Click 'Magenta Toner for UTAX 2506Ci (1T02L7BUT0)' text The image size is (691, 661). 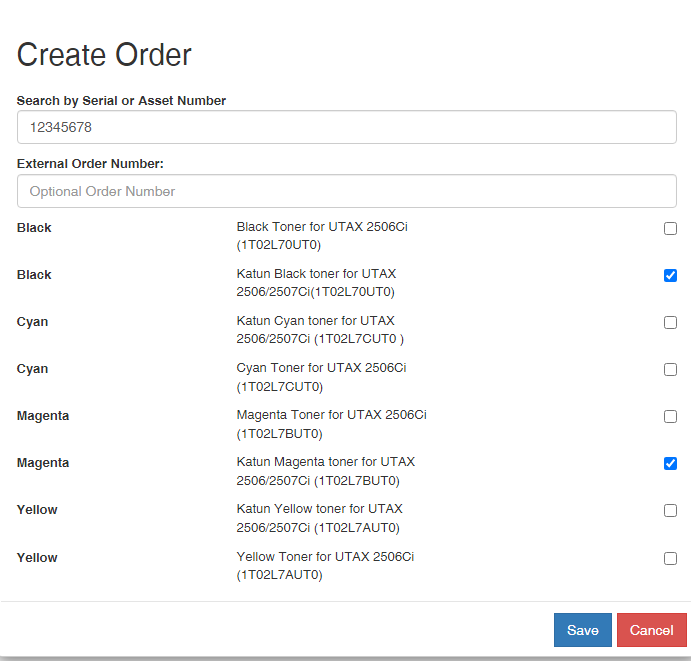pyautogui.click(x=331, y=424)
